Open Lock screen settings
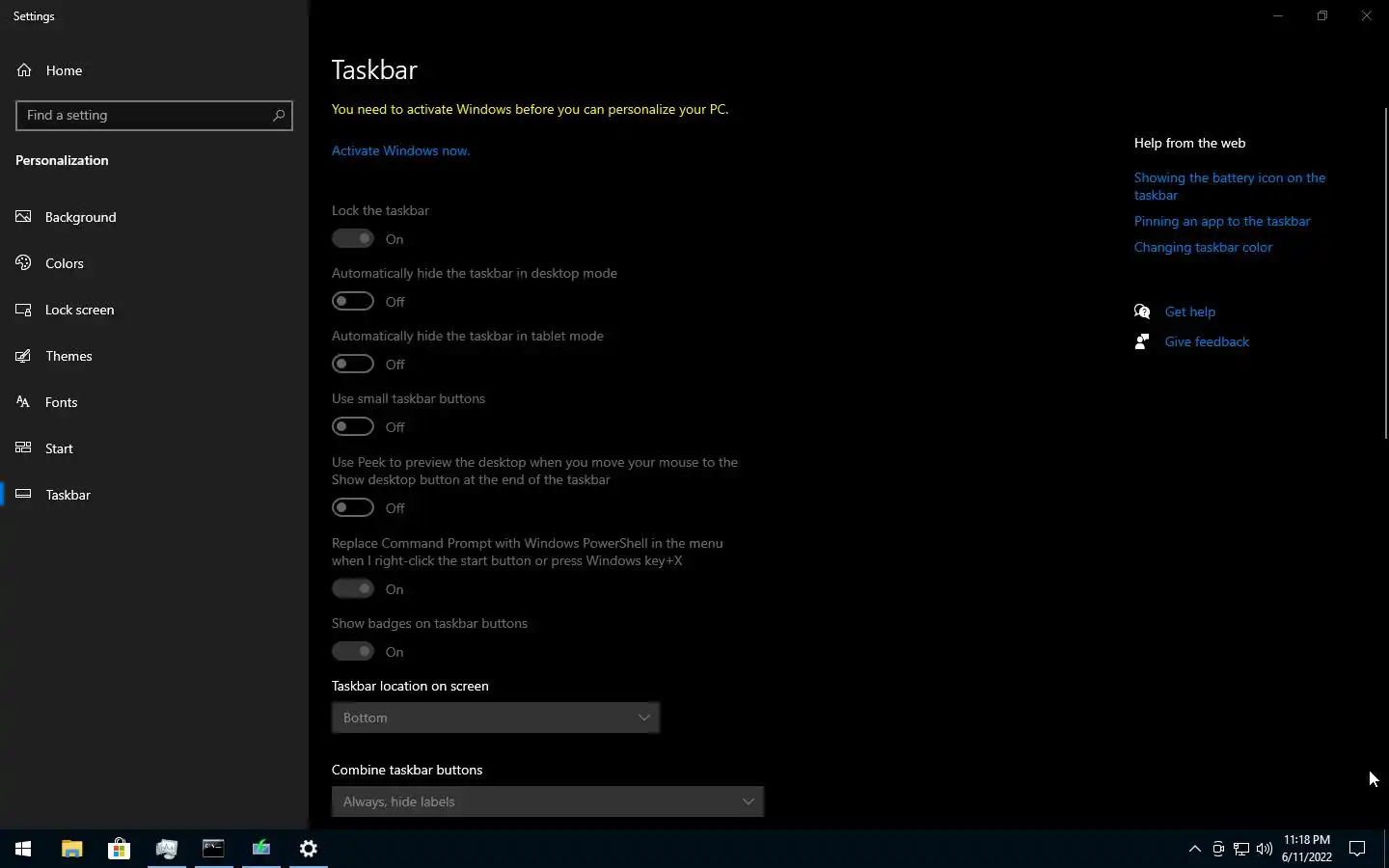 tap(154, 310)
